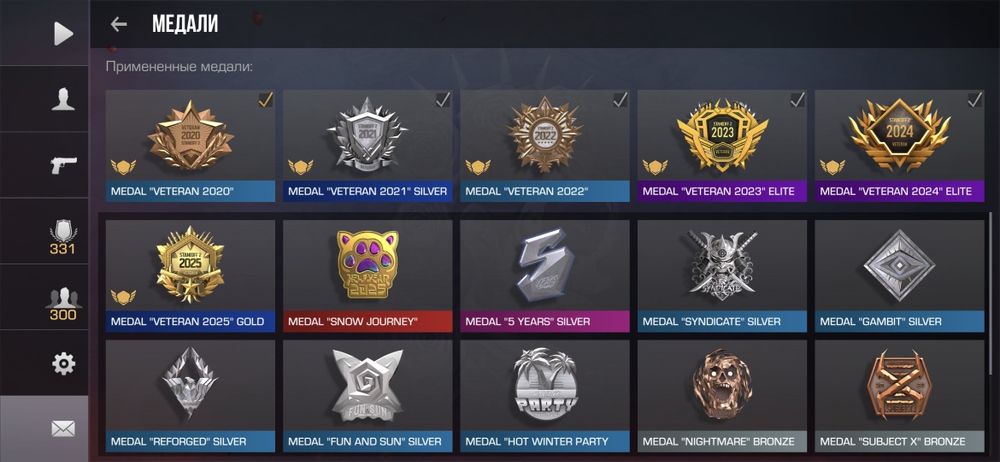The image size is (1000, 462).
Task: Uncheck the Veteran 2020 medal checkbox
Action: 265,100
